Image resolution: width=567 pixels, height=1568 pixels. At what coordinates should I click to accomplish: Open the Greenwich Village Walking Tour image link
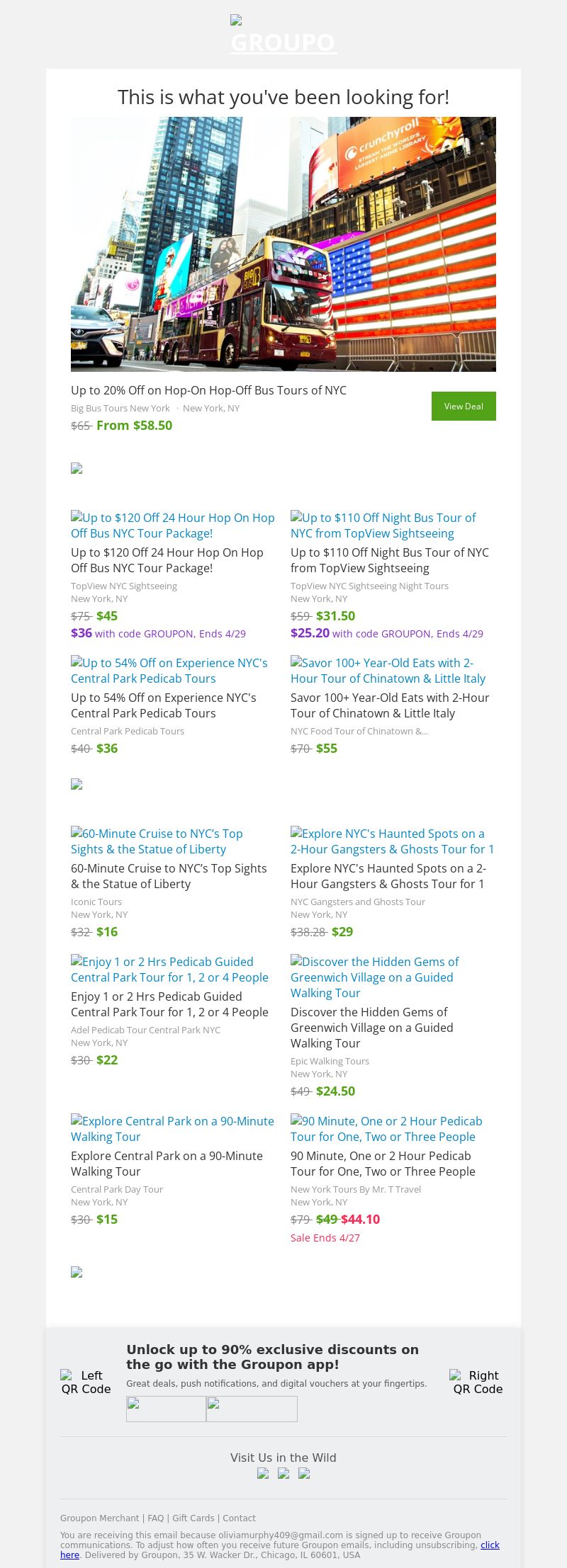pos(374,977)
